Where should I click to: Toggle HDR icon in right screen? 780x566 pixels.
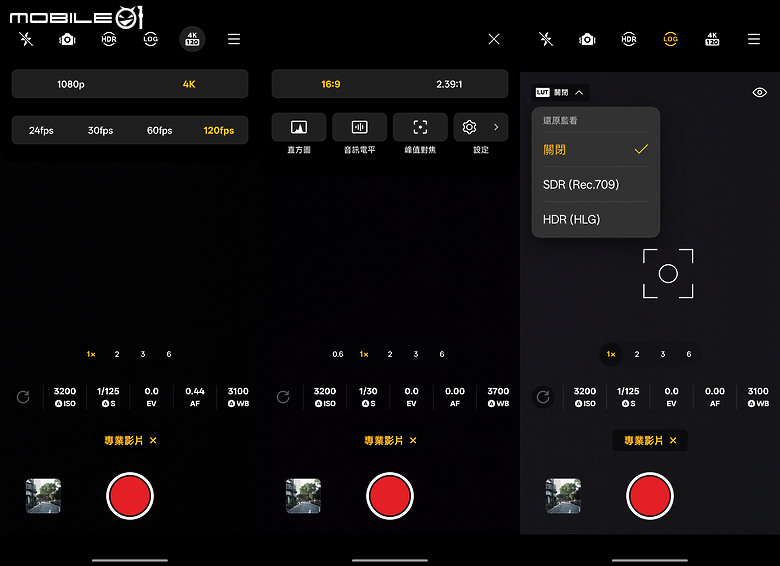(x=629, y=39)
